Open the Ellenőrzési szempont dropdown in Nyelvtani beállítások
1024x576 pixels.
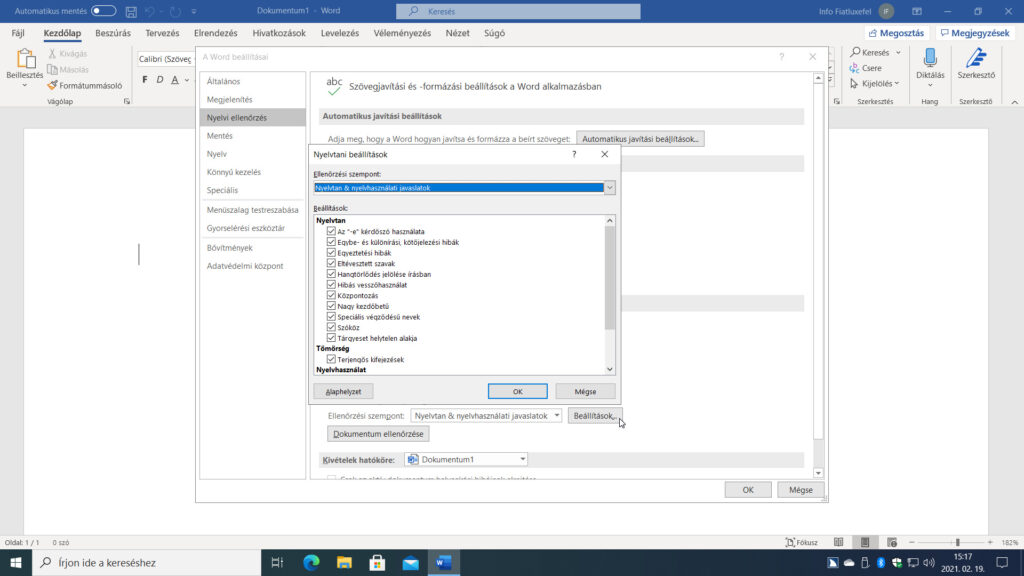pyautogui.click(x=609, y=187)
